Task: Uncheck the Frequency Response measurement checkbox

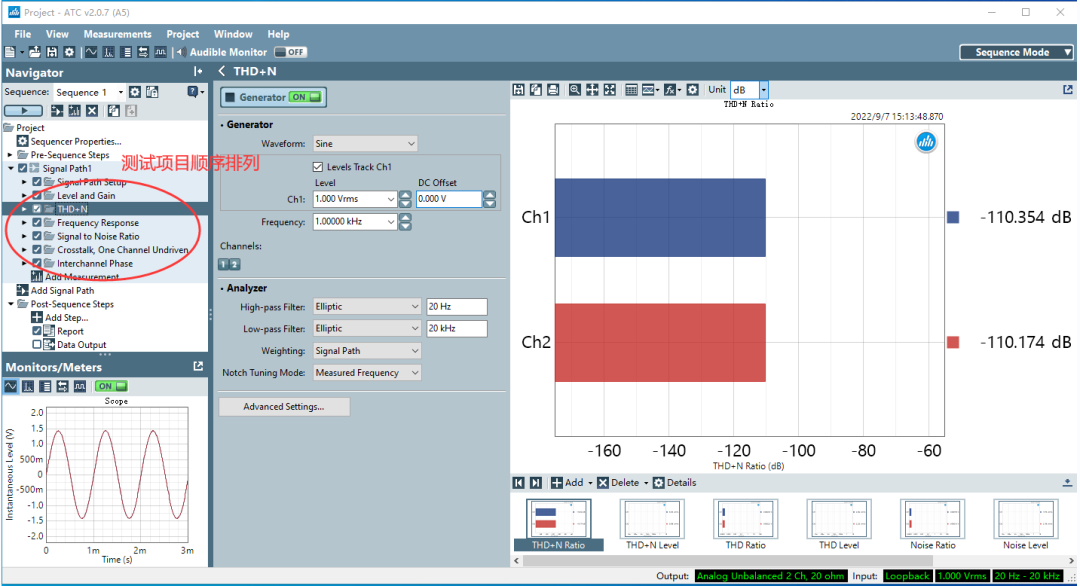Action: click(37, 222)
